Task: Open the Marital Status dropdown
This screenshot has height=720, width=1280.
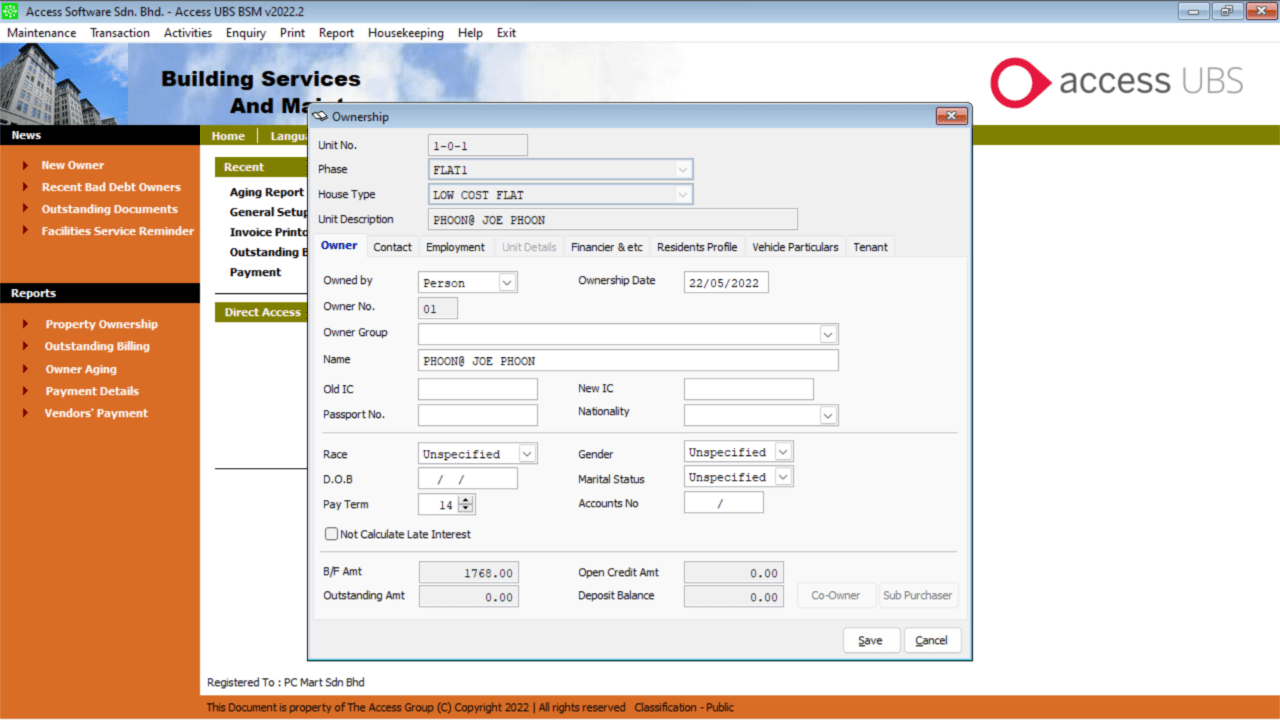Action: point(784,476)
